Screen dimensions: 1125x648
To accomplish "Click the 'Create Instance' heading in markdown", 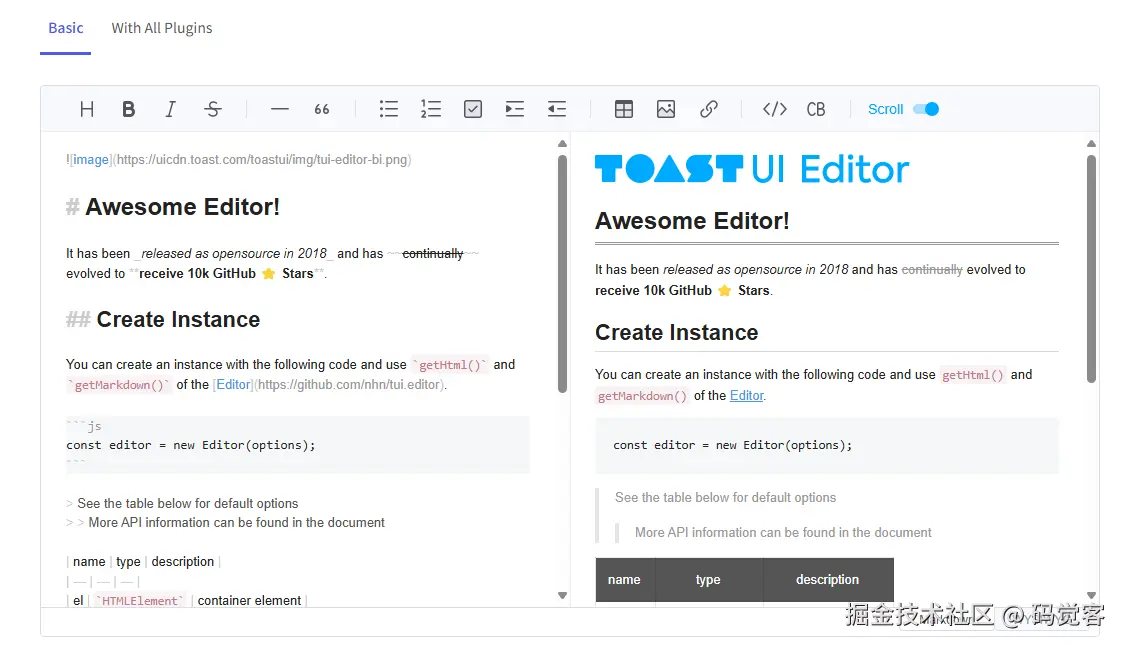I will click(x=178, y=319).
